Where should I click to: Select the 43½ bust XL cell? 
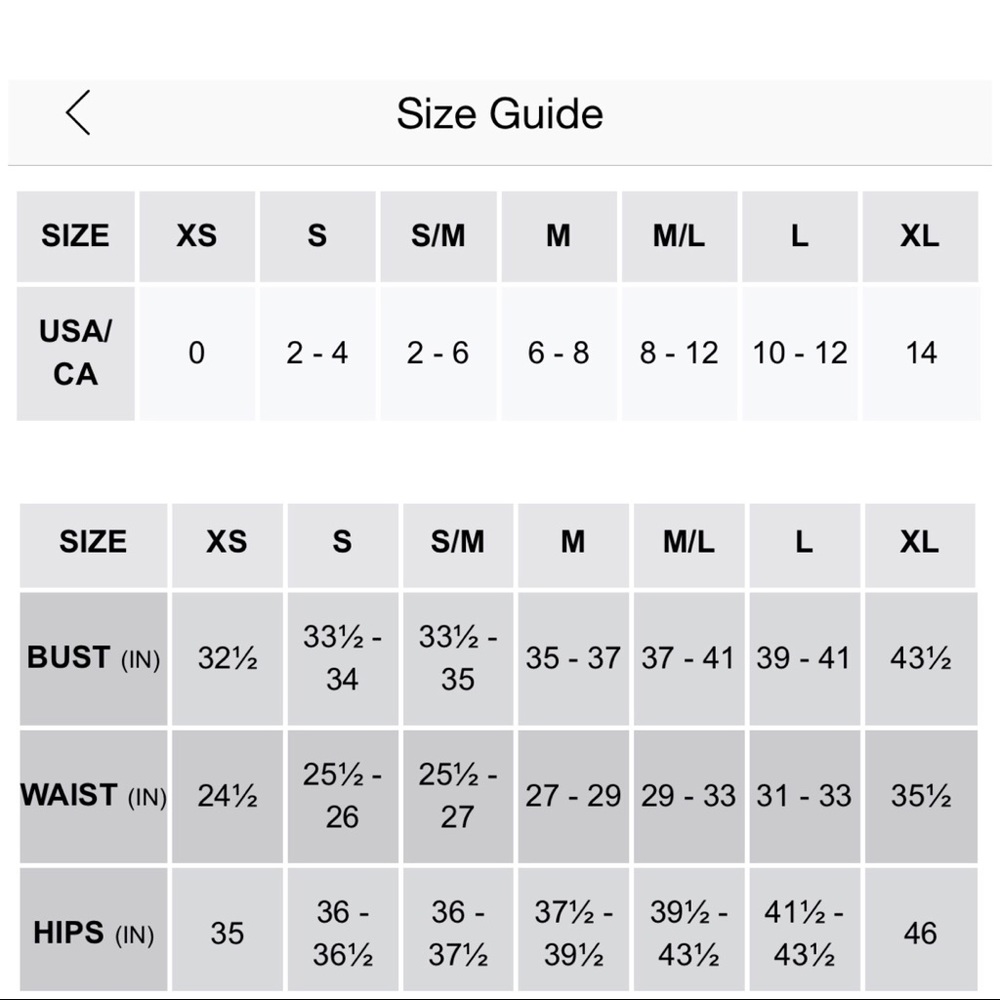921,658
